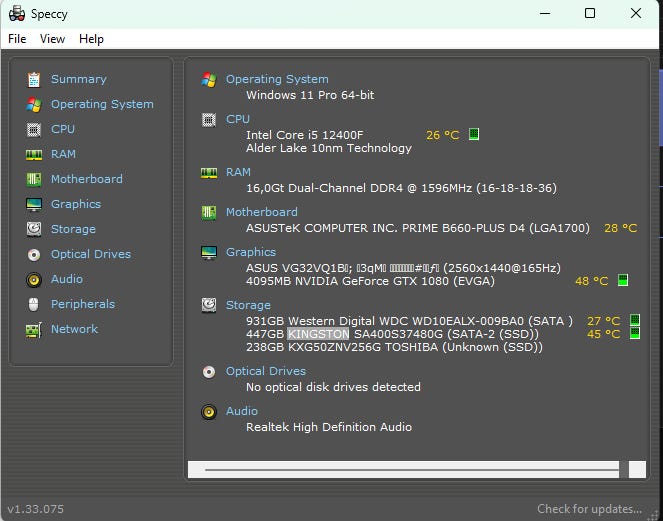Click the Summary clipboard icon in sidebar
This screenshot has height=521, width=663.
point(34,80)
